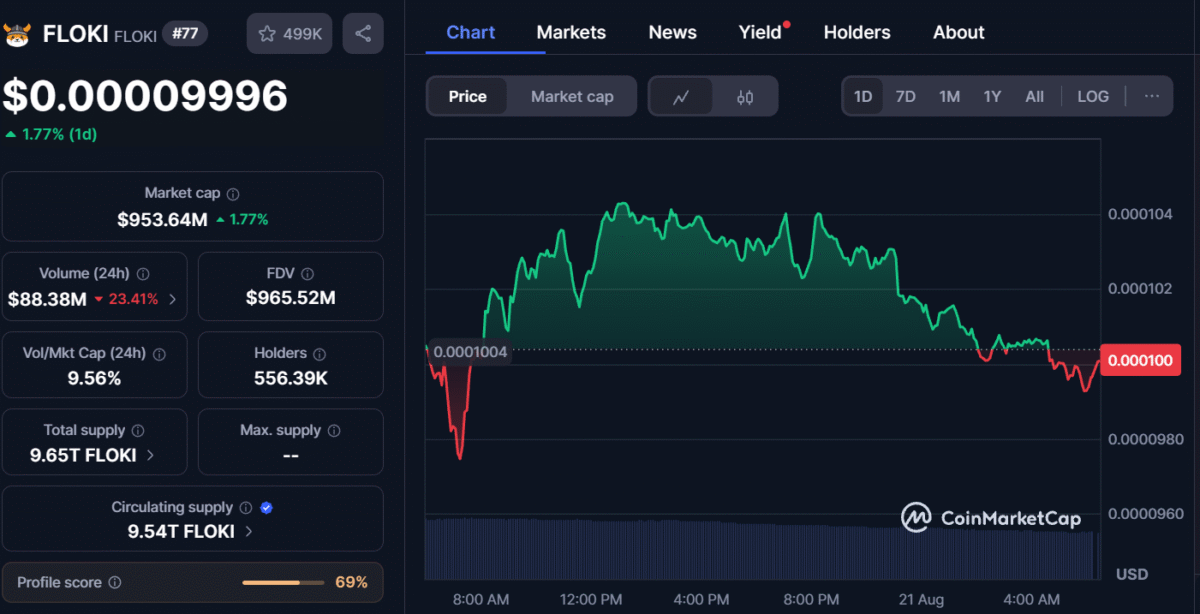Click the $0.00009996 price
The image size is (1200, 614).
point(145,95)
